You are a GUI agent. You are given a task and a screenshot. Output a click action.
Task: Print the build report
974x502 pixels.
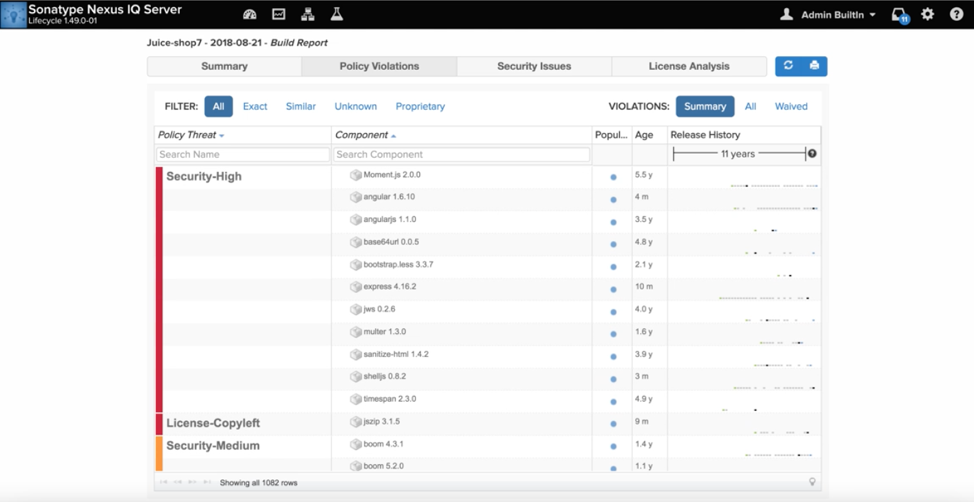[814, 66]
